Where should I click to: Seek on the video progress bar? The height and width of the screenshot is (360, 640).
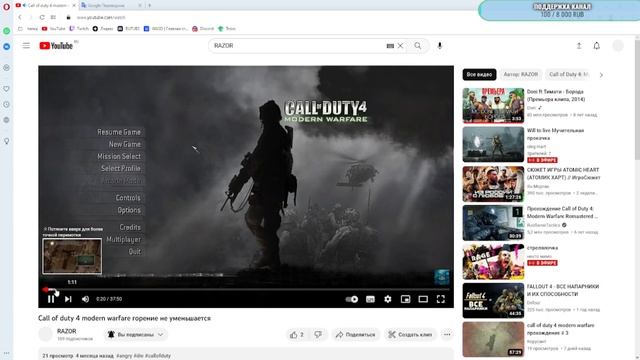[246, 289]
